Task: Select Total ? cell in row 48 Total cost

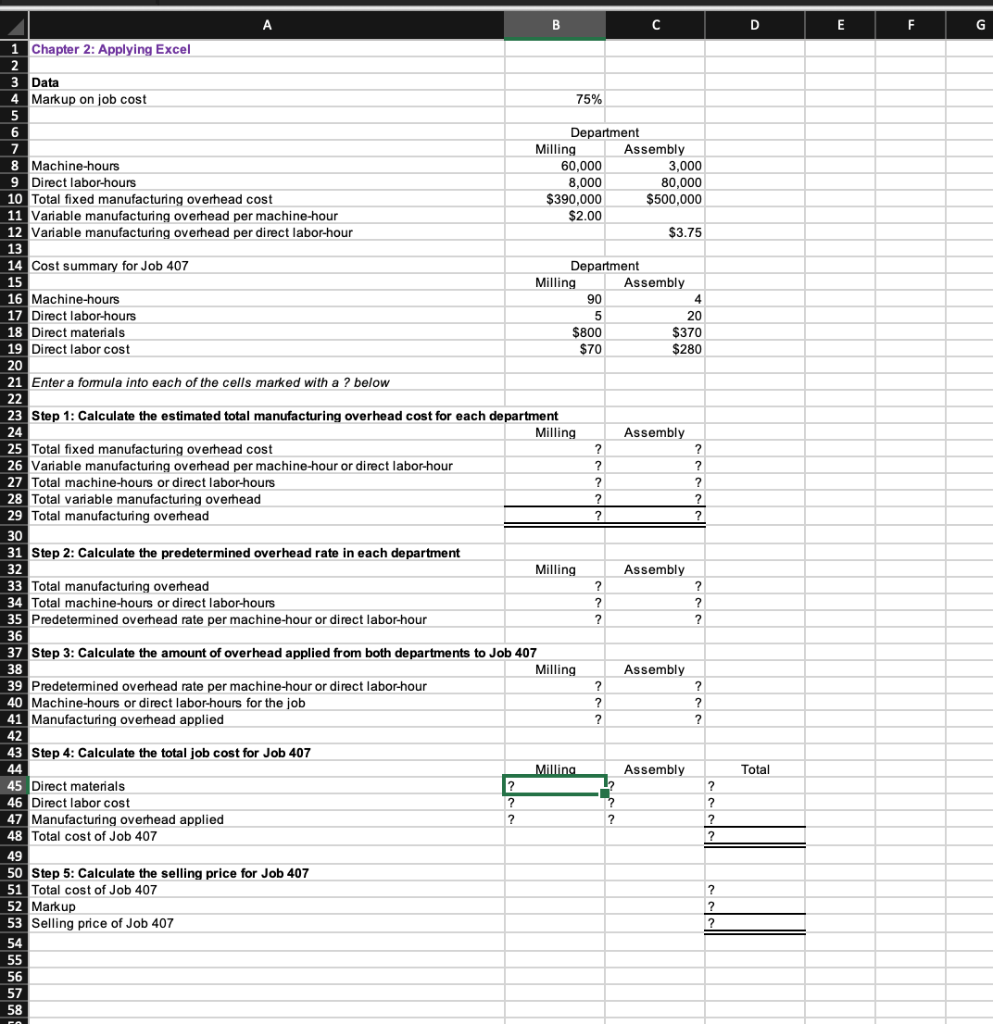Action: point(755,836)
